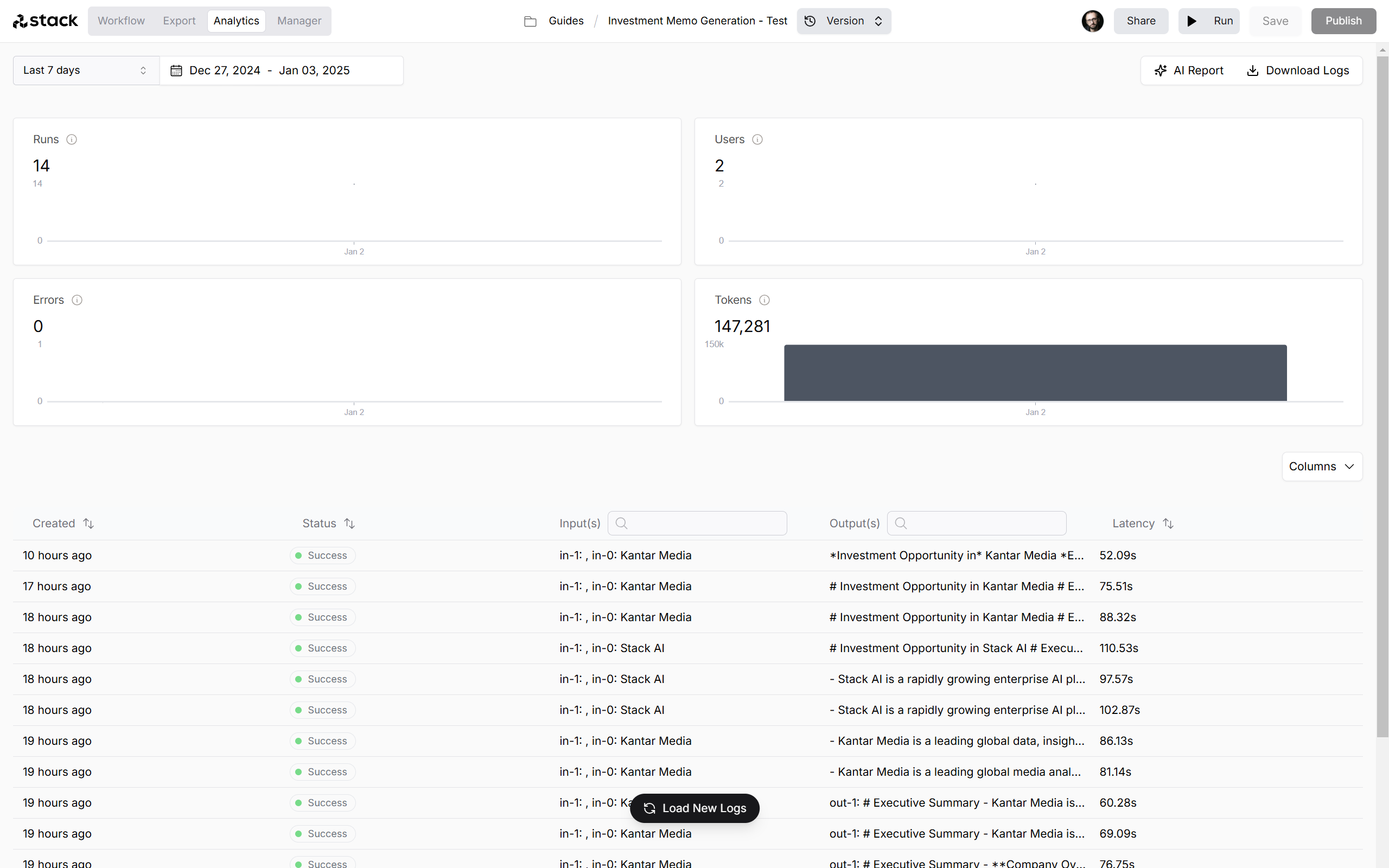Click the user profile avatar icon
This screenshot has width=1389, height=868.
1093,20
